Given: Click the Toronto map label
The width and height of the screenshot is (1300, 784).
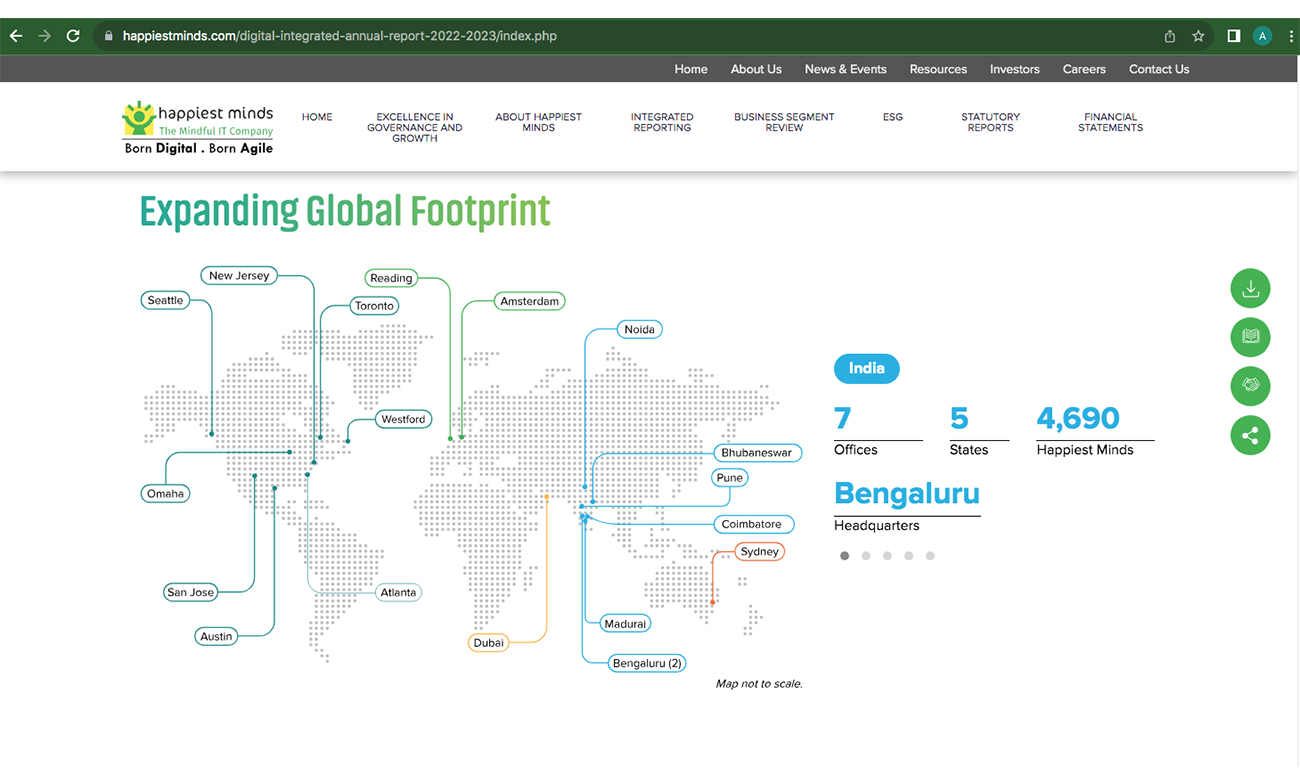Looking at the screenshot, I should click(375, 306).
